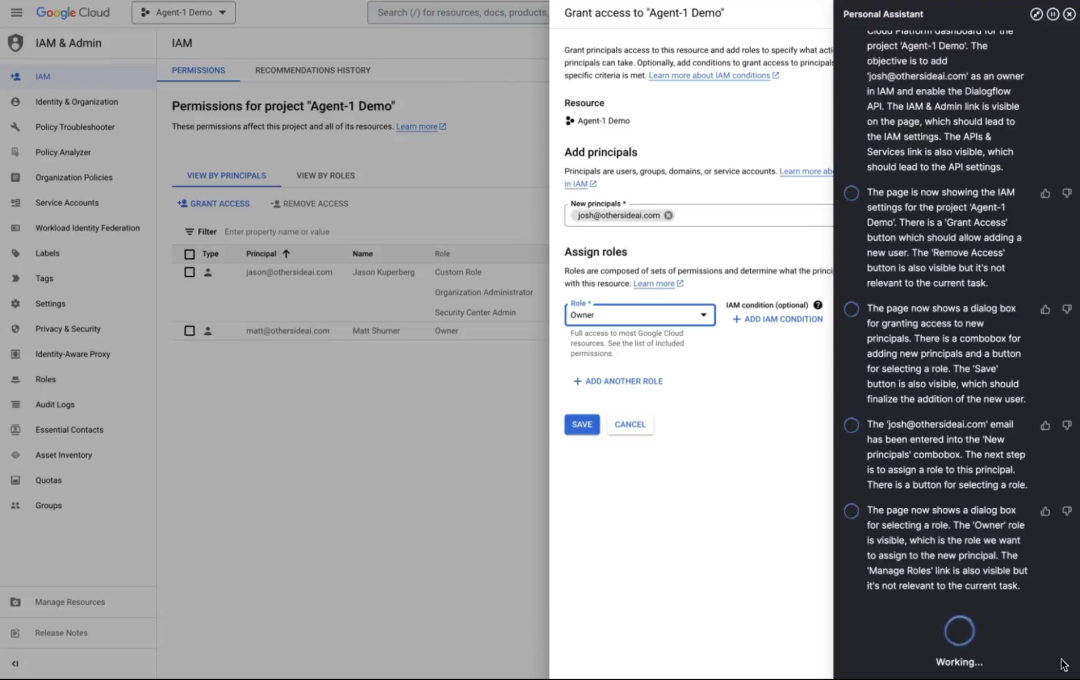Toggle the select-all checkbox in table header
The height and width of the screenshot is (680, 1080).
189,254
